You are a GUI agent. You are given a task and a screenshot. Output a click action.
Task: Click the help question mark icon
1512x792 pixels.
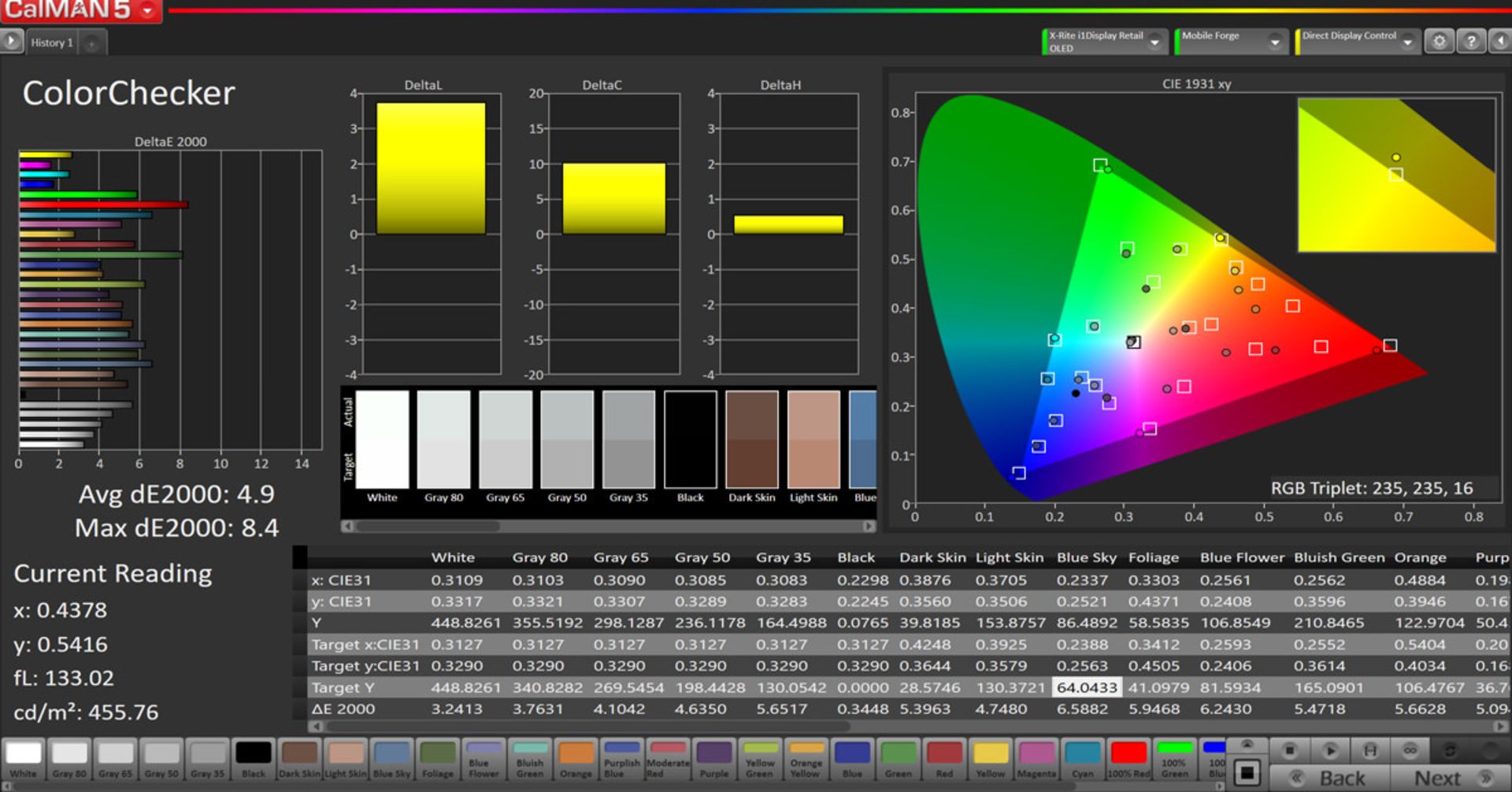click(1470, 42)
